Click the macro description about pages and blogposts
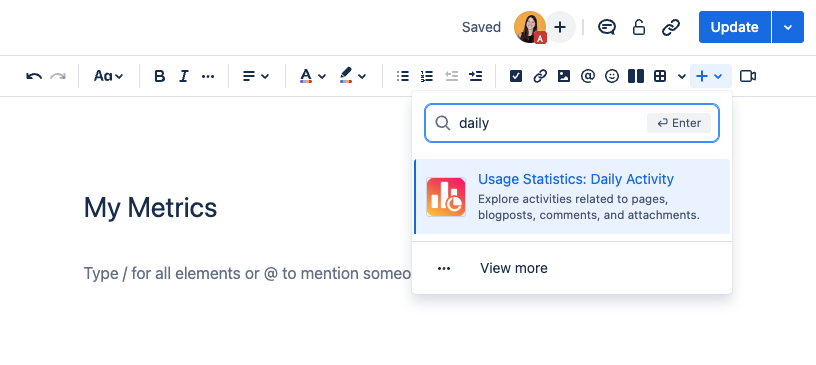Screen dimensions: 816x365 pyautogui.click(x=589, y=207)
